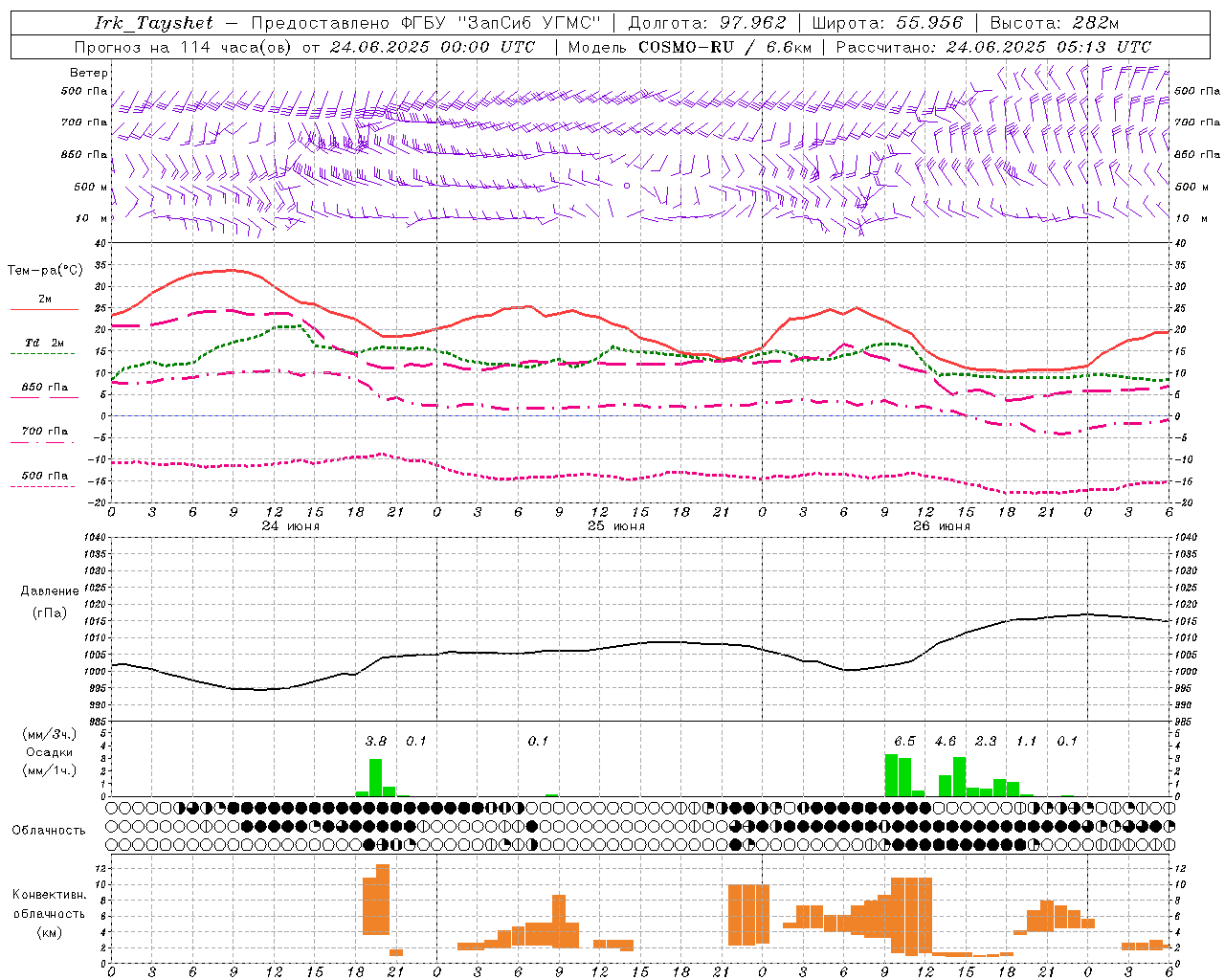The width and height of the screenshot is (1225, 980).
Task: Click the date label 25 июня
Action: point(616,526)
